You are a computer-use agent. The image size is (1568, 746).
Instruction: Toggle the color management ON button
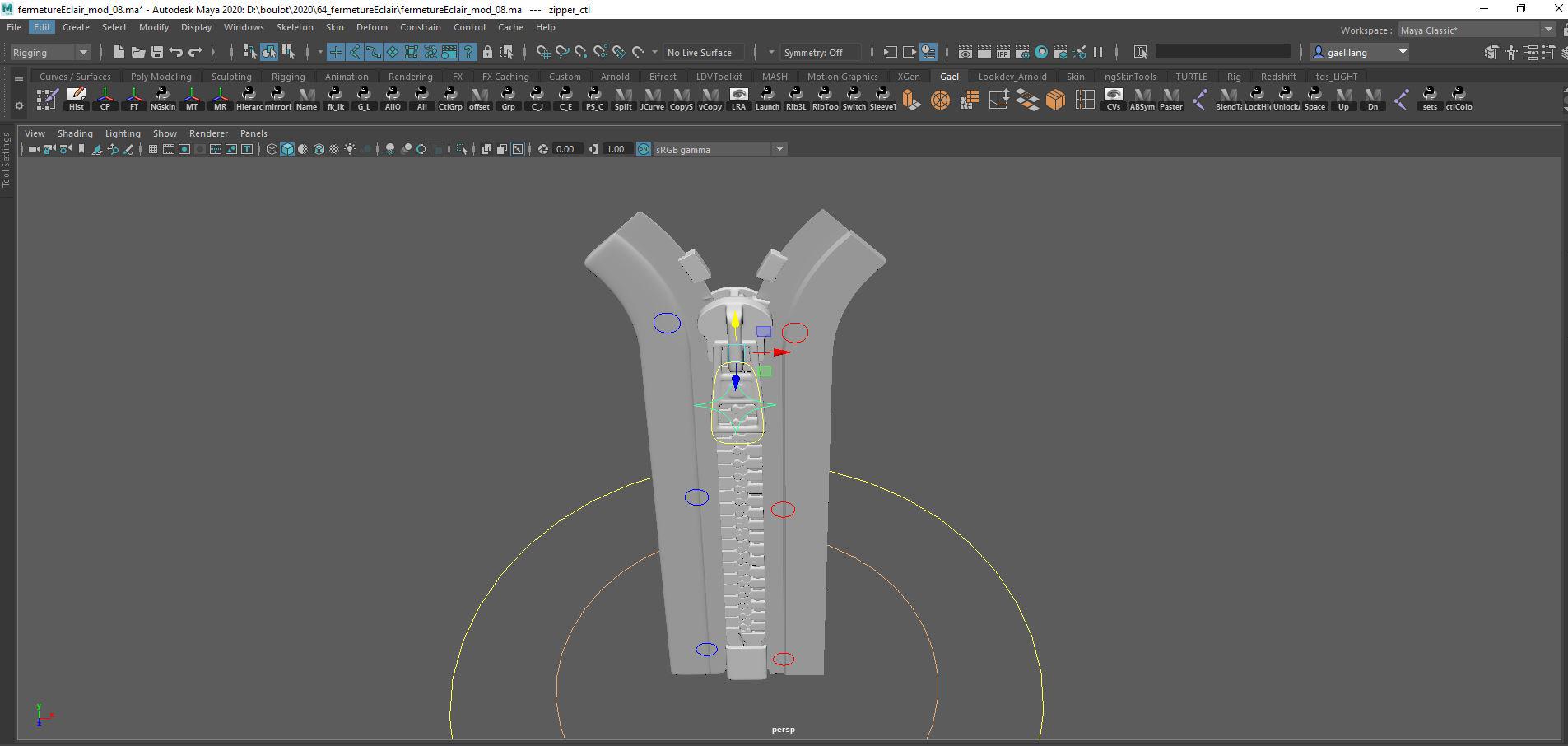pyautogui.click(x=644, y=149)
